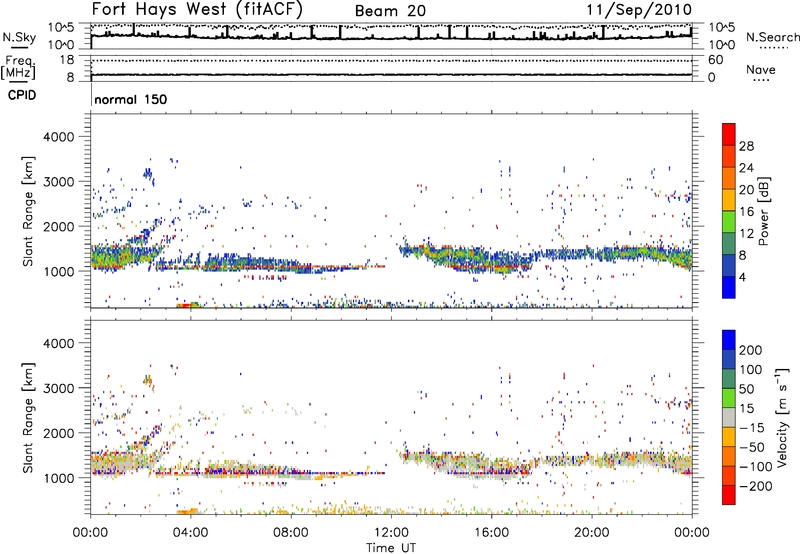The height and width of the screenshot is (554, 800).
Task: Click the 60 tick on Nave axis
Action: point(715,60)
